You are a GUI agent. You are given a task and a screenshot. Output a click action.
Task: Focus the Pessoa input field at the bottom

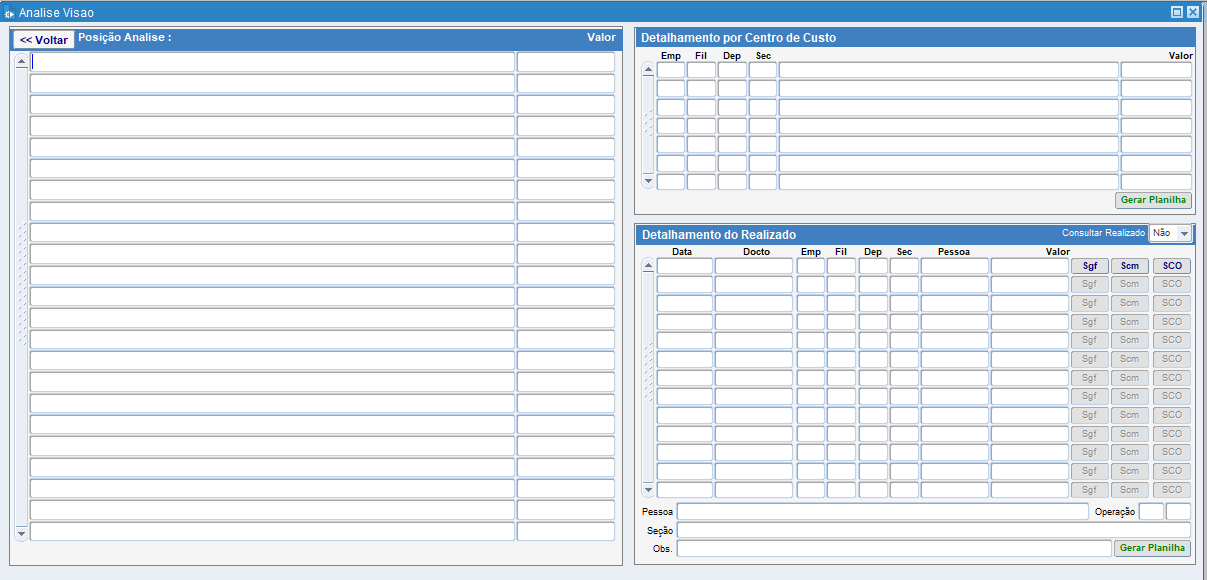click(882, 511)
